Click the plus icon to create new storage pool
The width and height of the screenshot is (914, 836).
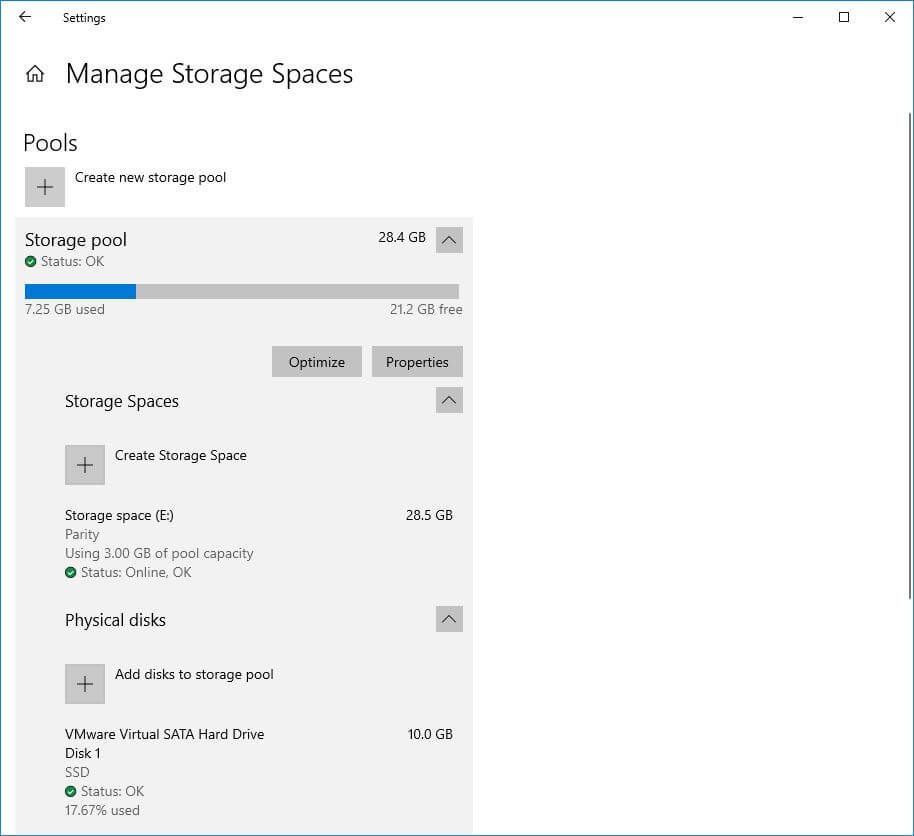click(x=44, y=187)
